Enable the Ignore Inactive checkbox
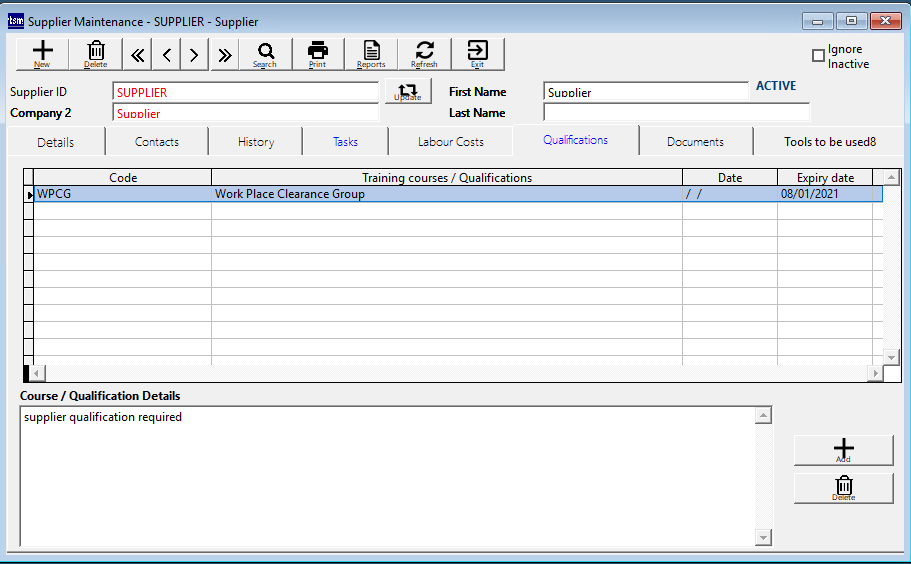This screenshot has width=911, height=564. point(818,56)
